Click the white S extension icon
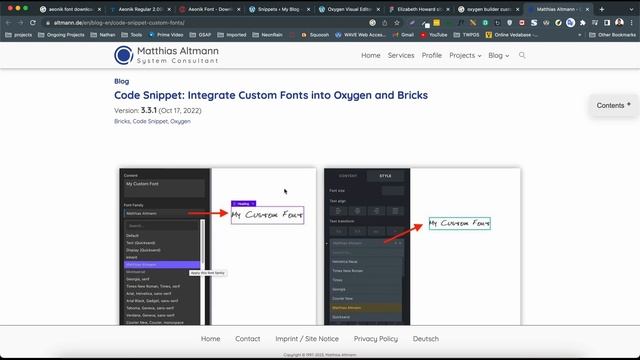The image size is (640, 360). pyautogui.click(x=534, y=23)
